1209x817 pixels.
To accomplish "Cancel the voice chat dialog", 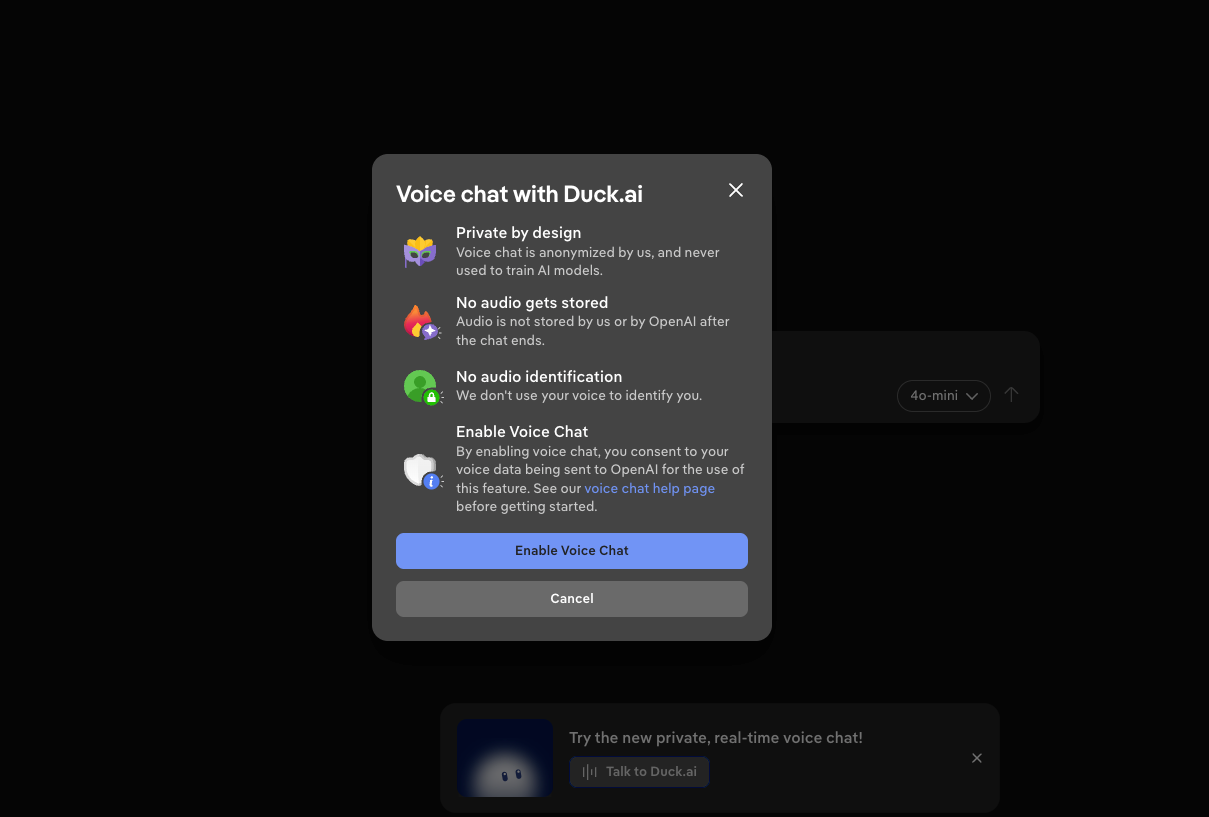I will (571, 598).
